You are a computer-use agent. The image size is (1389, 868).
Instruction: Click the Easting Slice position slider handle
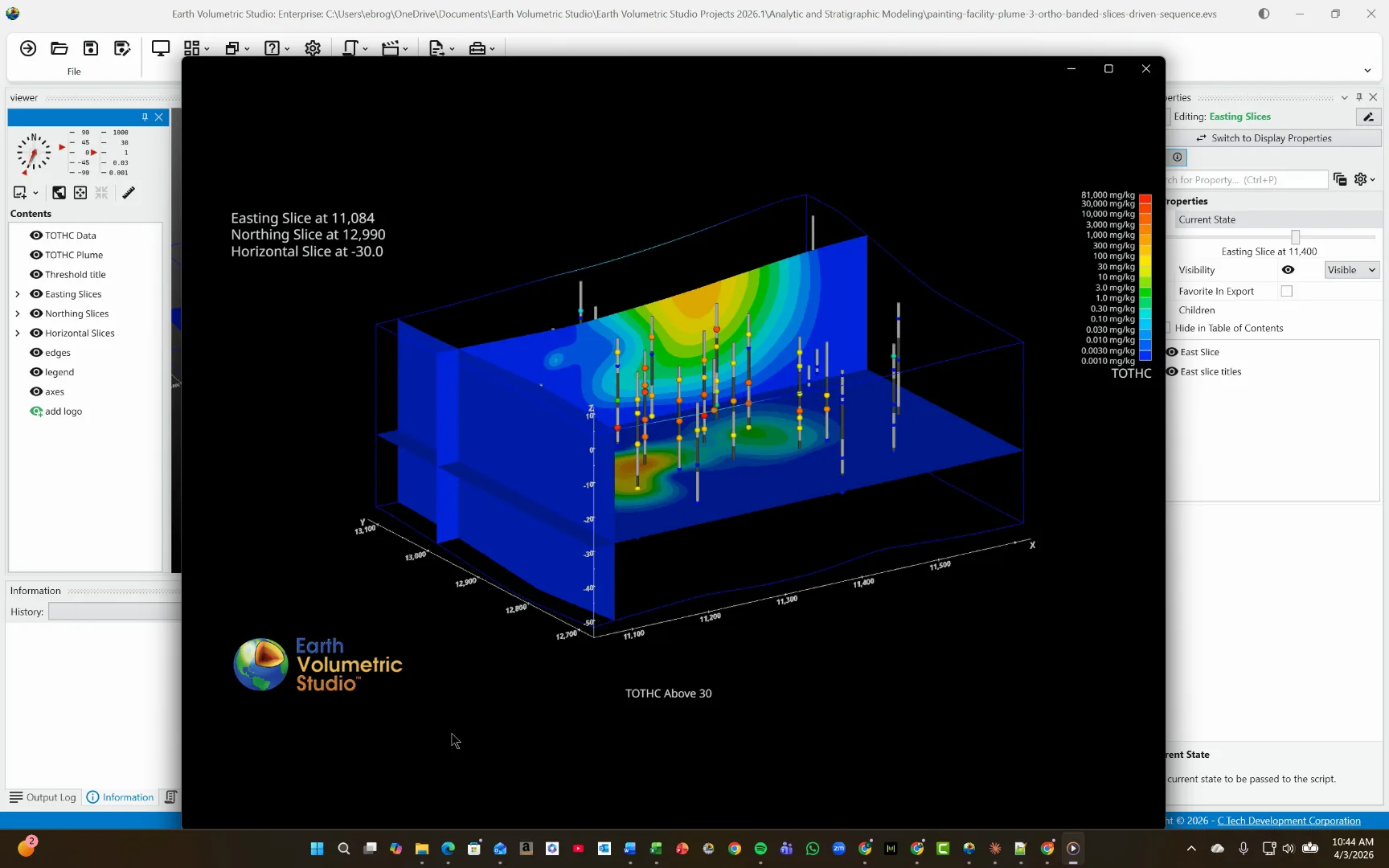pyautogui.click(x=1295, y=237)
